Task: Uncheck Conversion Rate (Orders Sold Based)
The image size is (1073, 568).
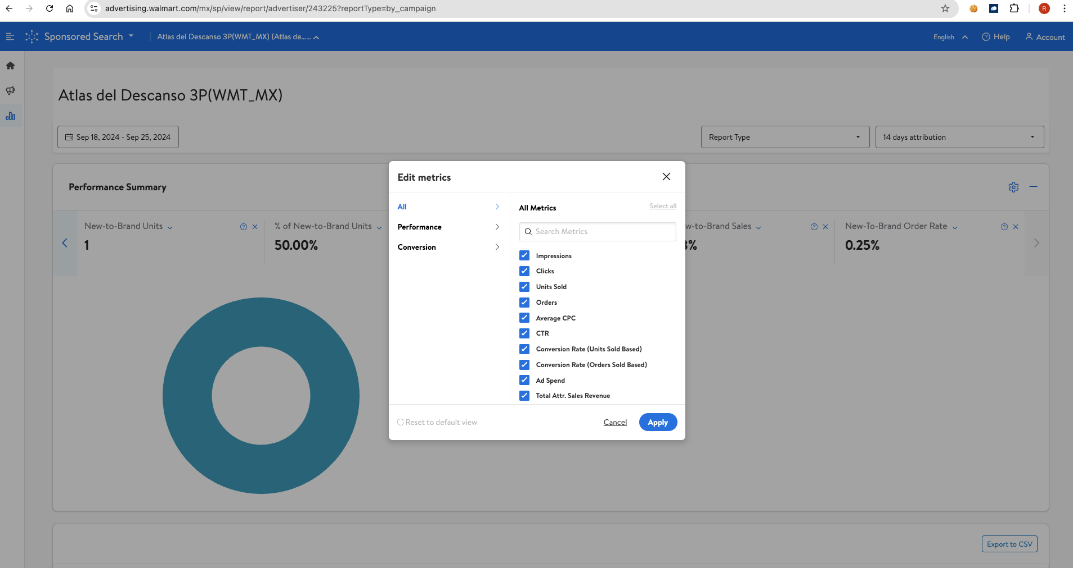Action: tap(524, 365)
